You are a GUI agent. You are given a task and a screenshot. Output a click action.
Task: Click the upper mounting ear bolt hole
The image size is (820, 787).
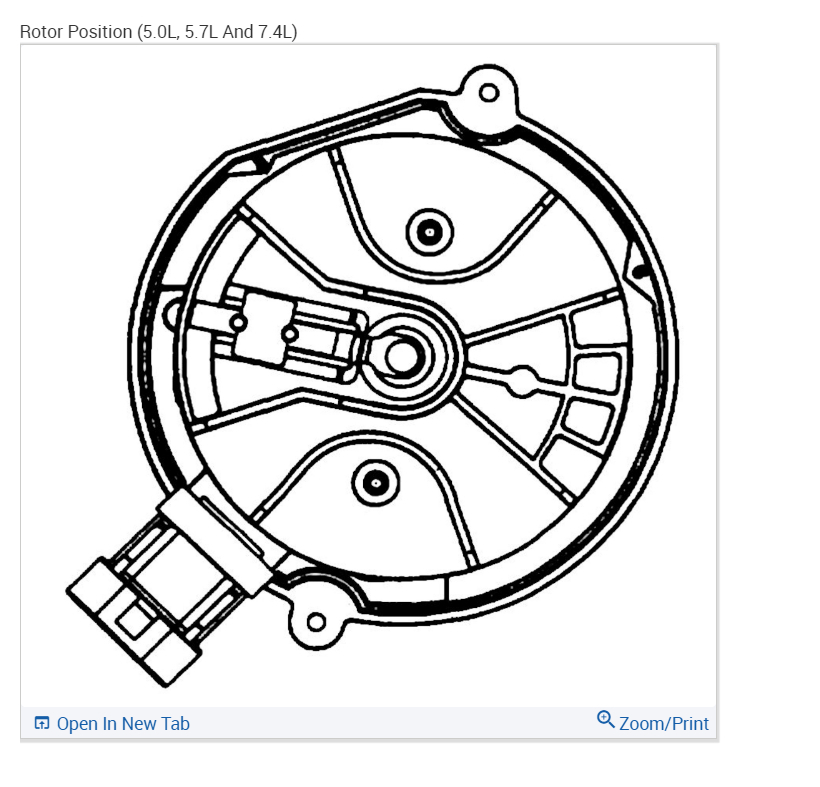click(489, 93)
